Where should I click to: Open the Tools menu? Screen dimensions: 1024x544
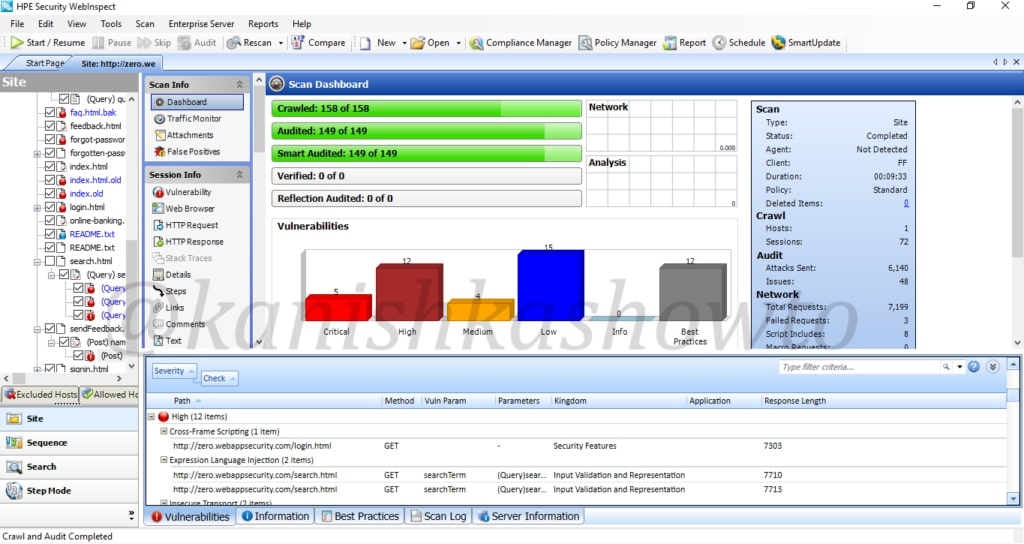[111, 24]
